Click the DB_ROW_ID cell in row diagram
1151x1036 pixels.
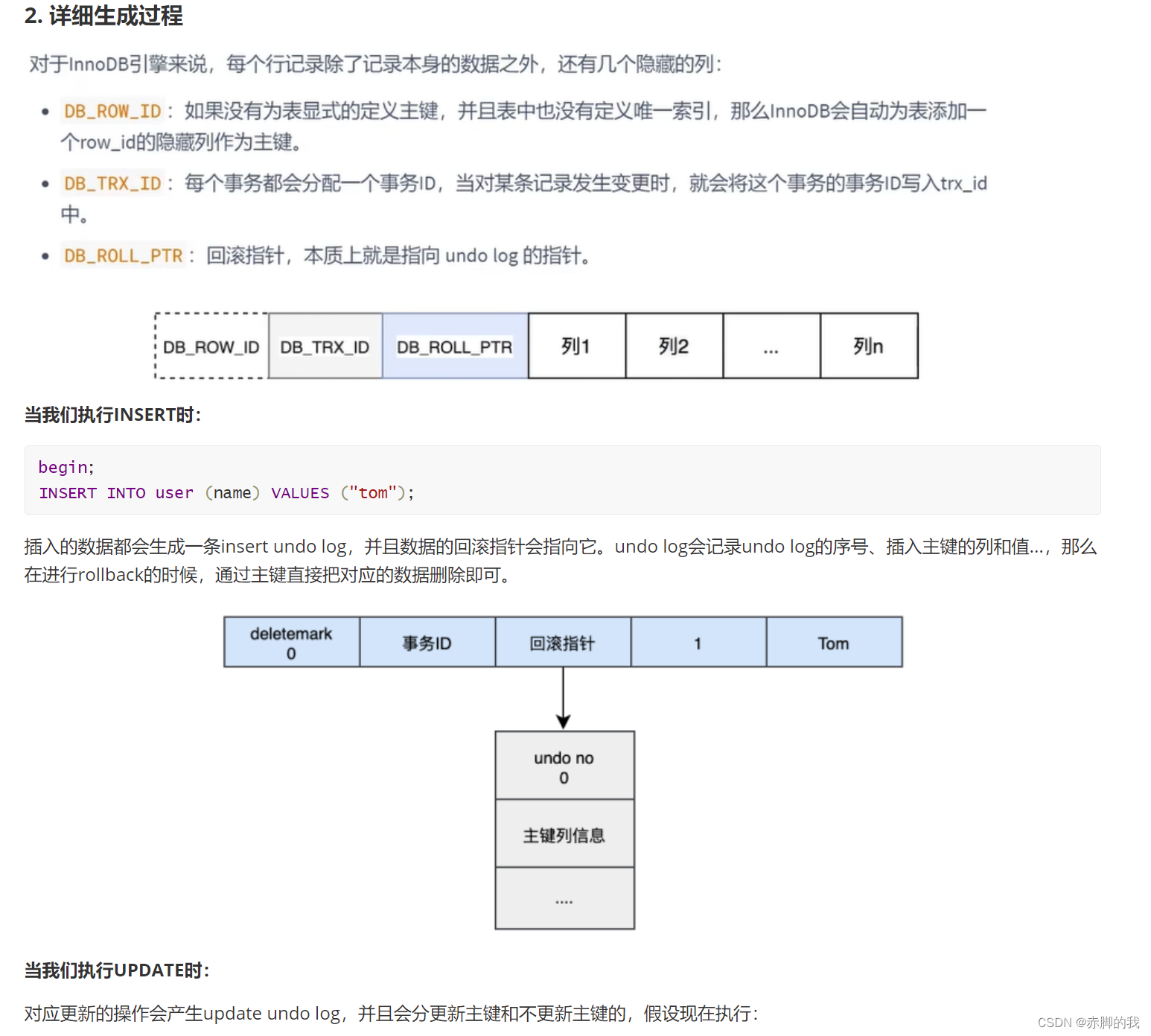(210, 346)
